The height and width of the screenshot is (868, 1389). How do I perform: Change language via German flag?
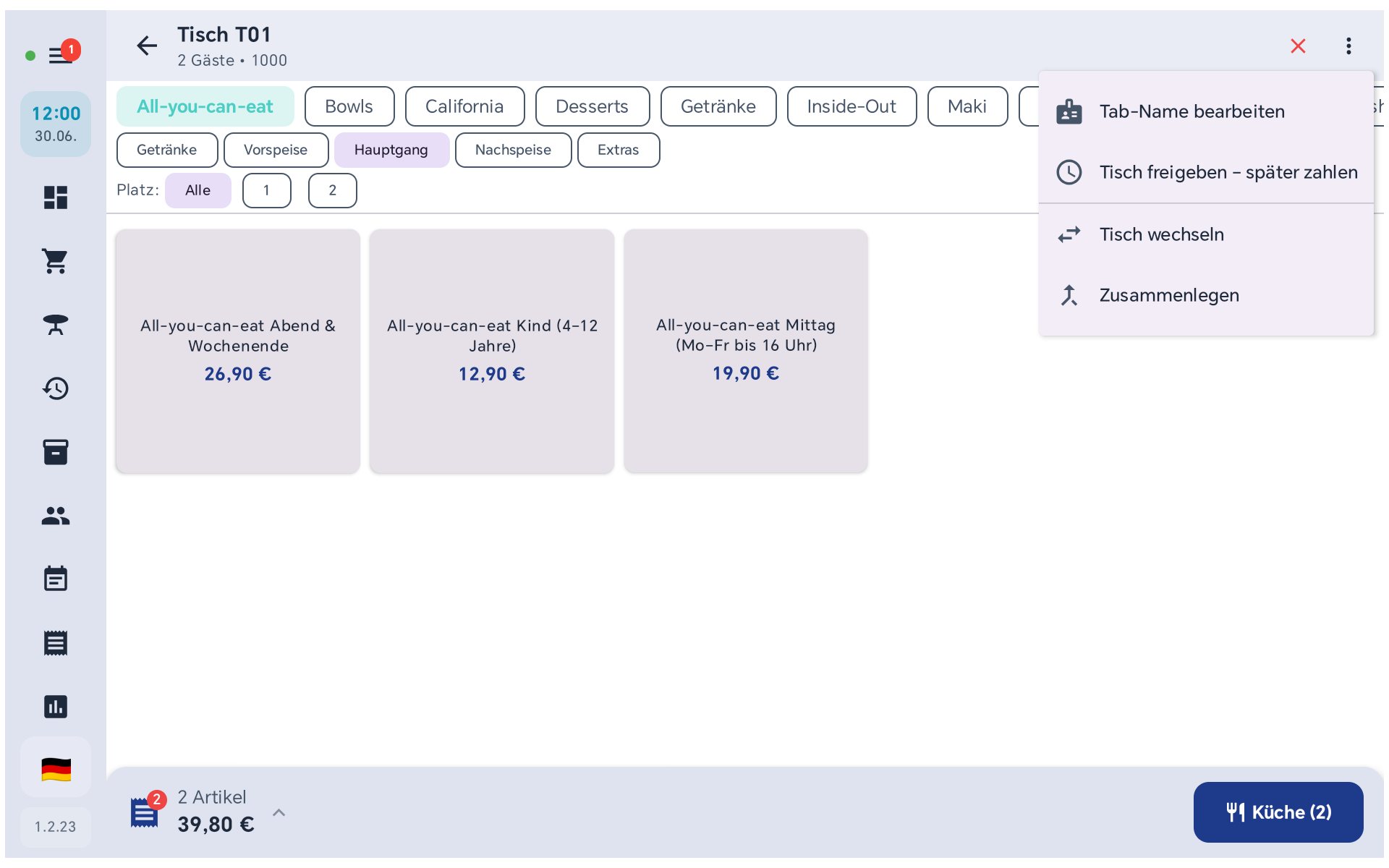[x=56, y=769]
